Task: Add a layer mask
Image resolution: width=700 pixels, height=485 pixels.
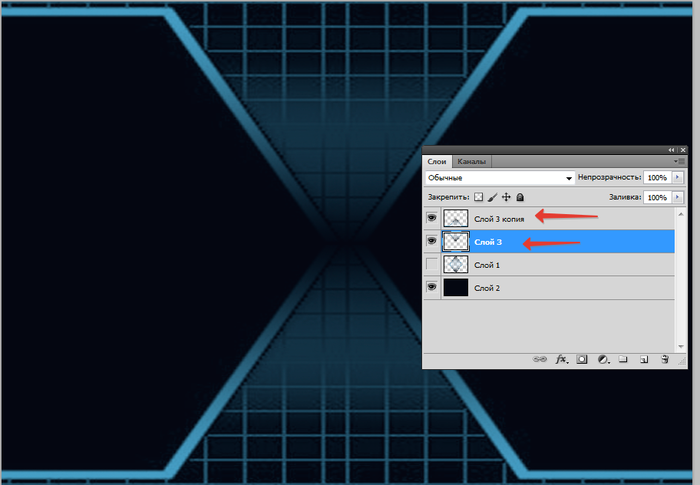Action: [x=582, y=359]
